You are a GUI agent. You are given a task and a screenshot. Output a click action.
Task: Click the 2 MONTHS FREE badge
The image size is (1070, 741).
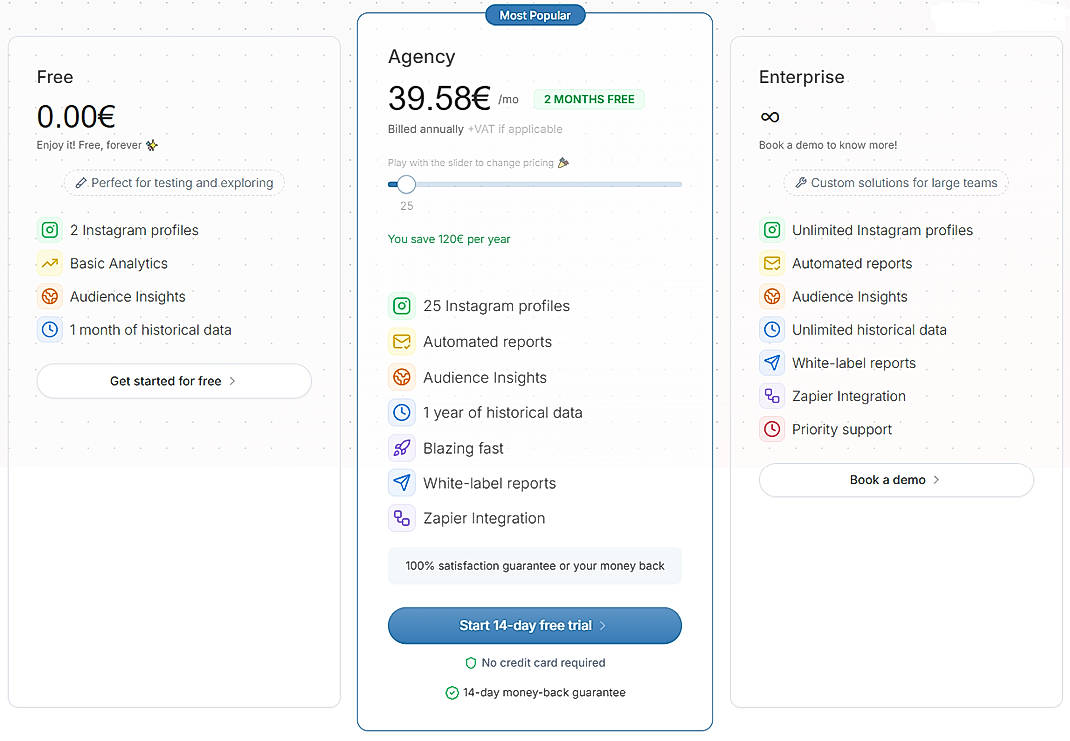click(x=589, y=99)
